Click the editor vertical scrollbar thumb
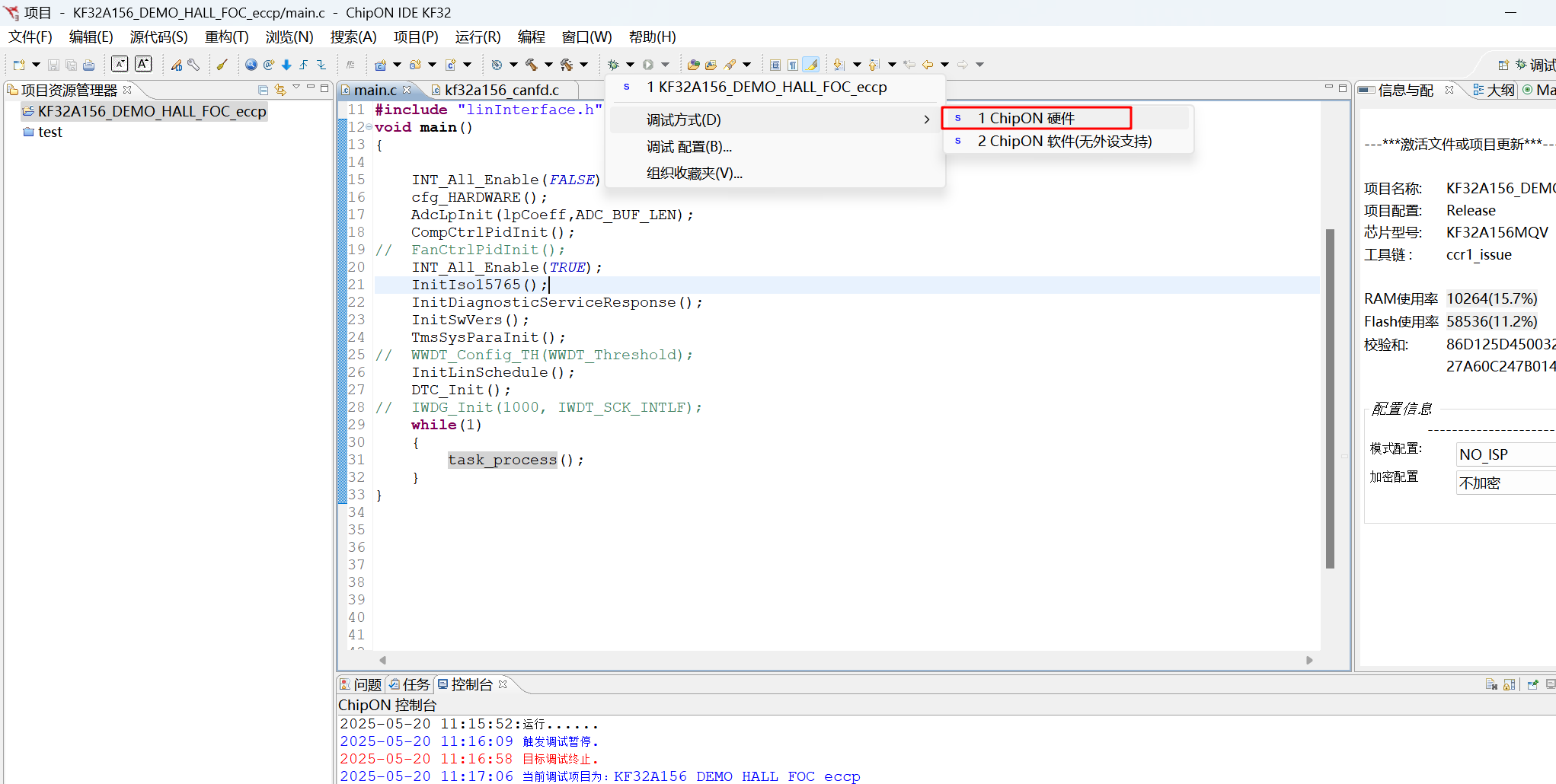The image size is (1556, 784). [1330, 398]
